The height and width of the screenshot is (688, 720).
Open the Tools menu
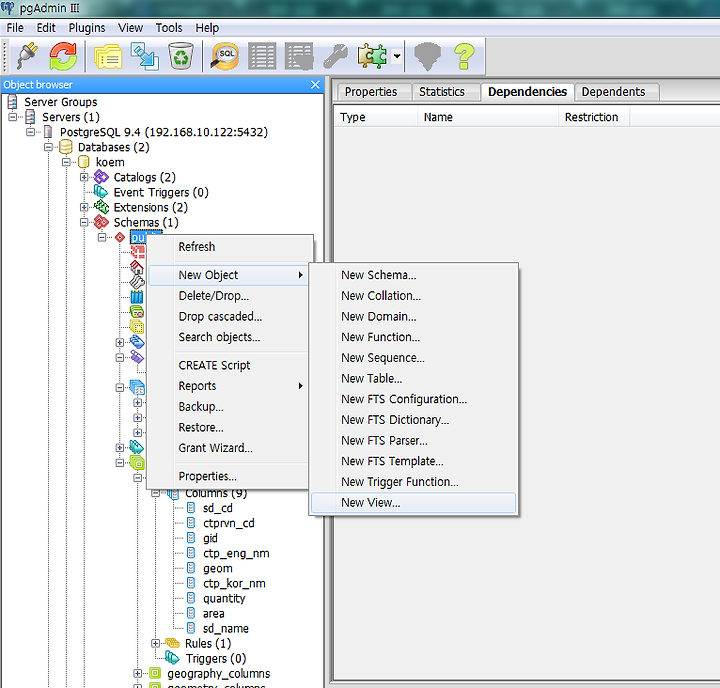point(169,28)
